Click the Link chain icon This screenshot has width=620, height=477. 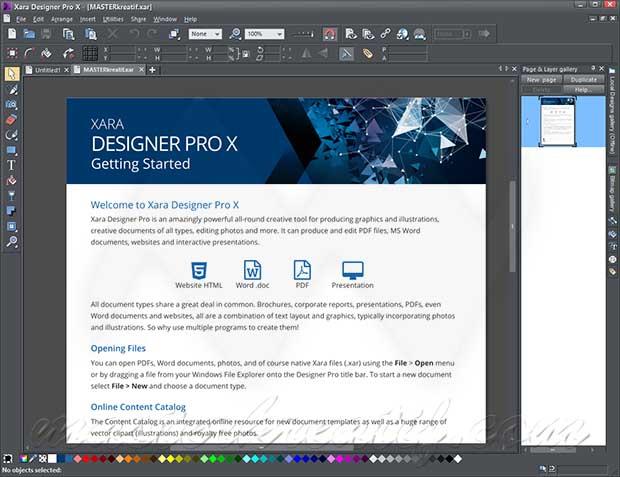386,34
